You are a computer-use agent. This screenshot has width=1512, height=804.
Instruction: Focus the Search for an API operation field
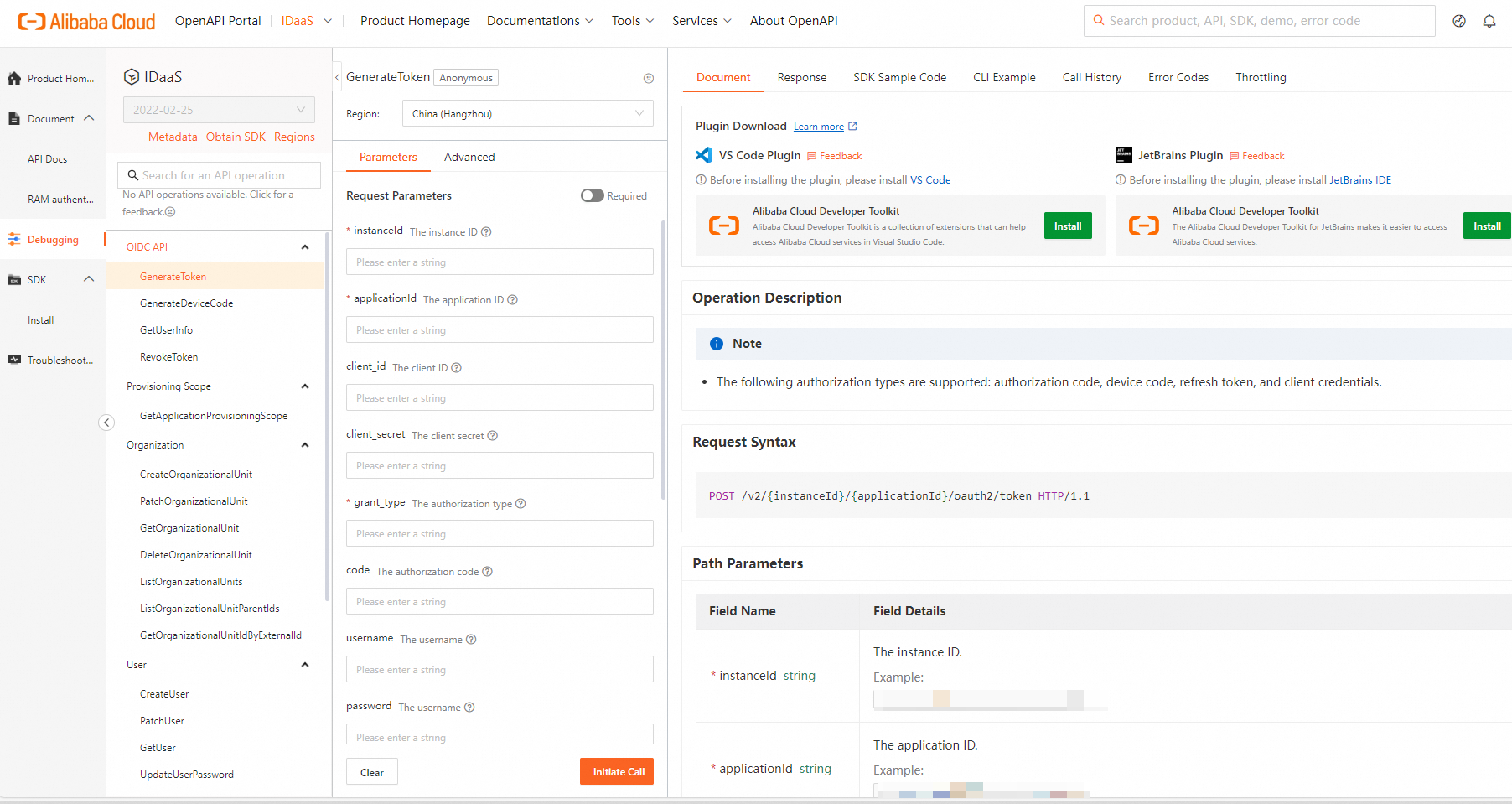click(x=220, y=175)
